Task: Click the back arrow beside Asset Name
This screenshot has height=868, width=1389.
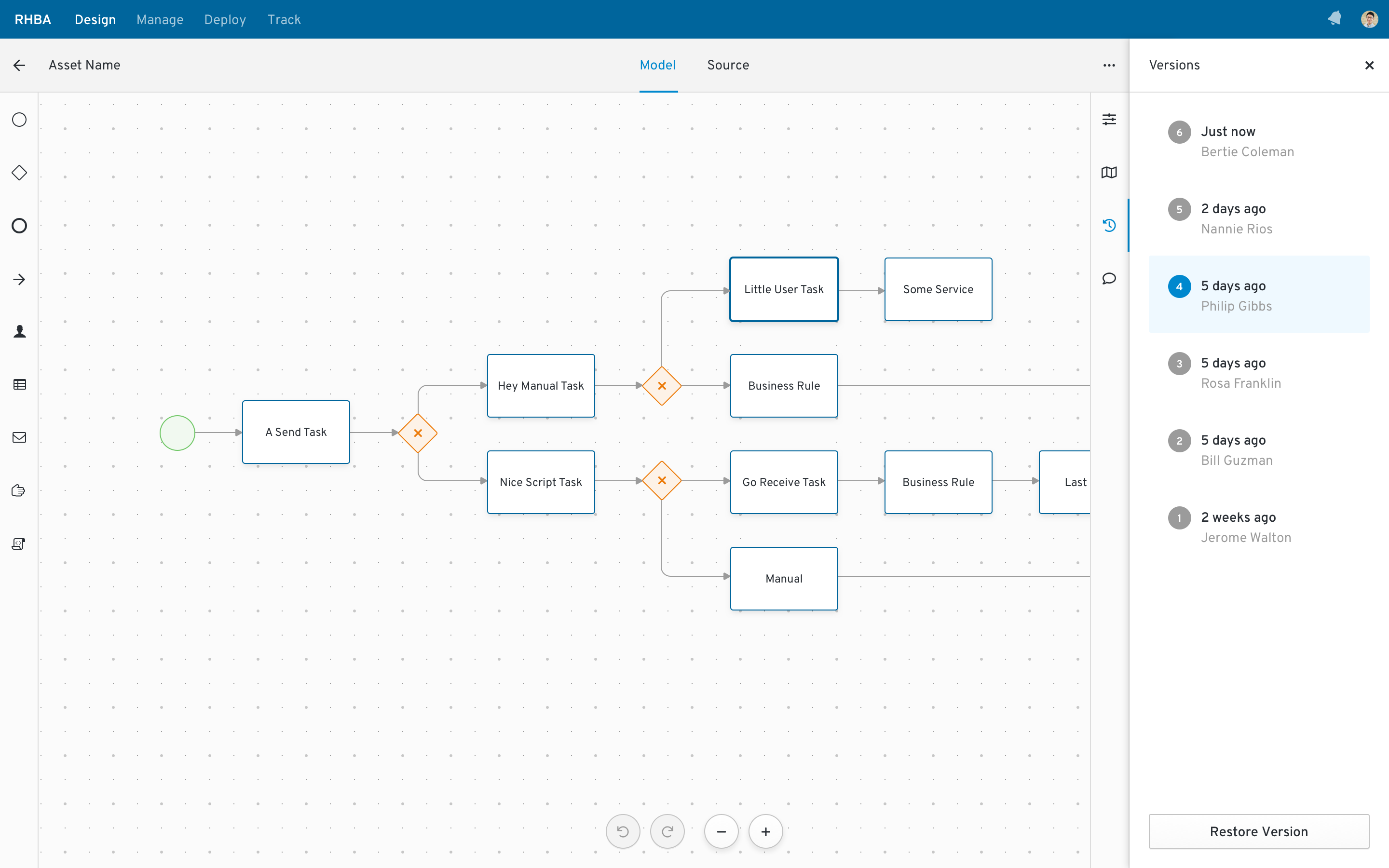Action: pos(19,66)
